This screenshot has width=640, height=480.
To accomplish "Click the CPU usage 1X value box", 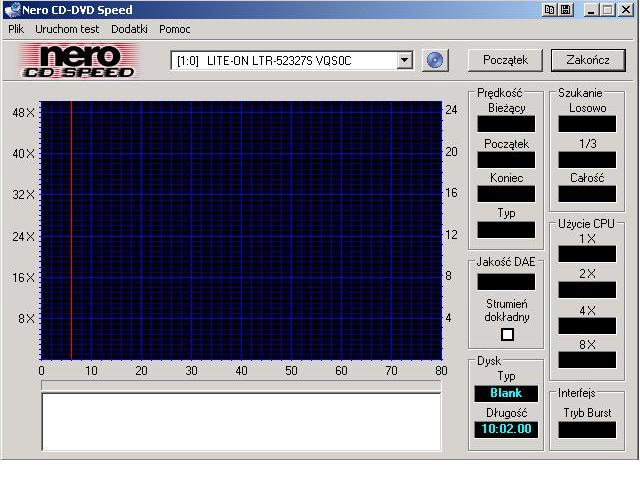I will pos(587,254).
